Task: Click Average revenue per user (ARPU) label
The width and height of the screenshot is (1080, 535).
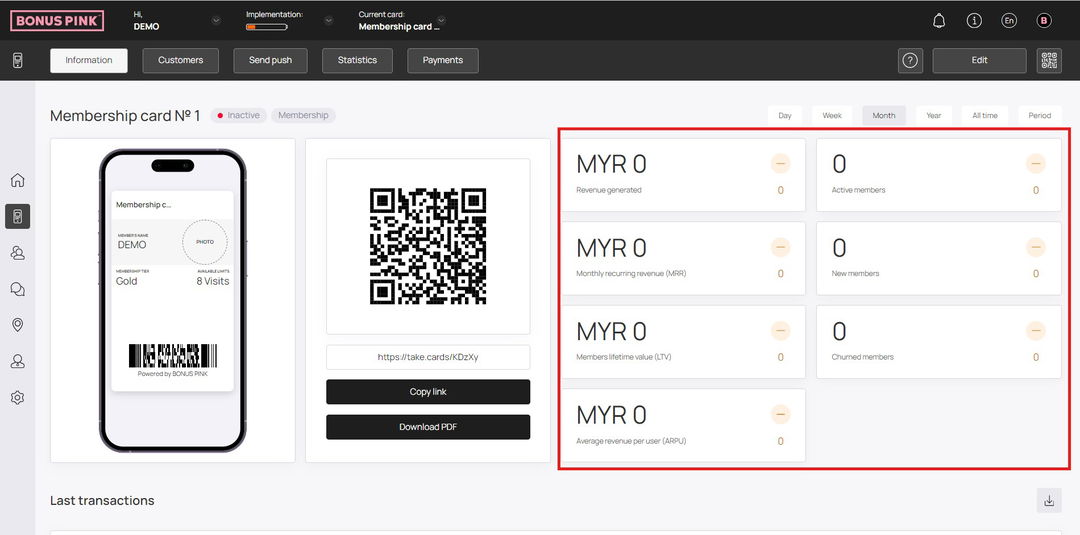Action: 631,441
